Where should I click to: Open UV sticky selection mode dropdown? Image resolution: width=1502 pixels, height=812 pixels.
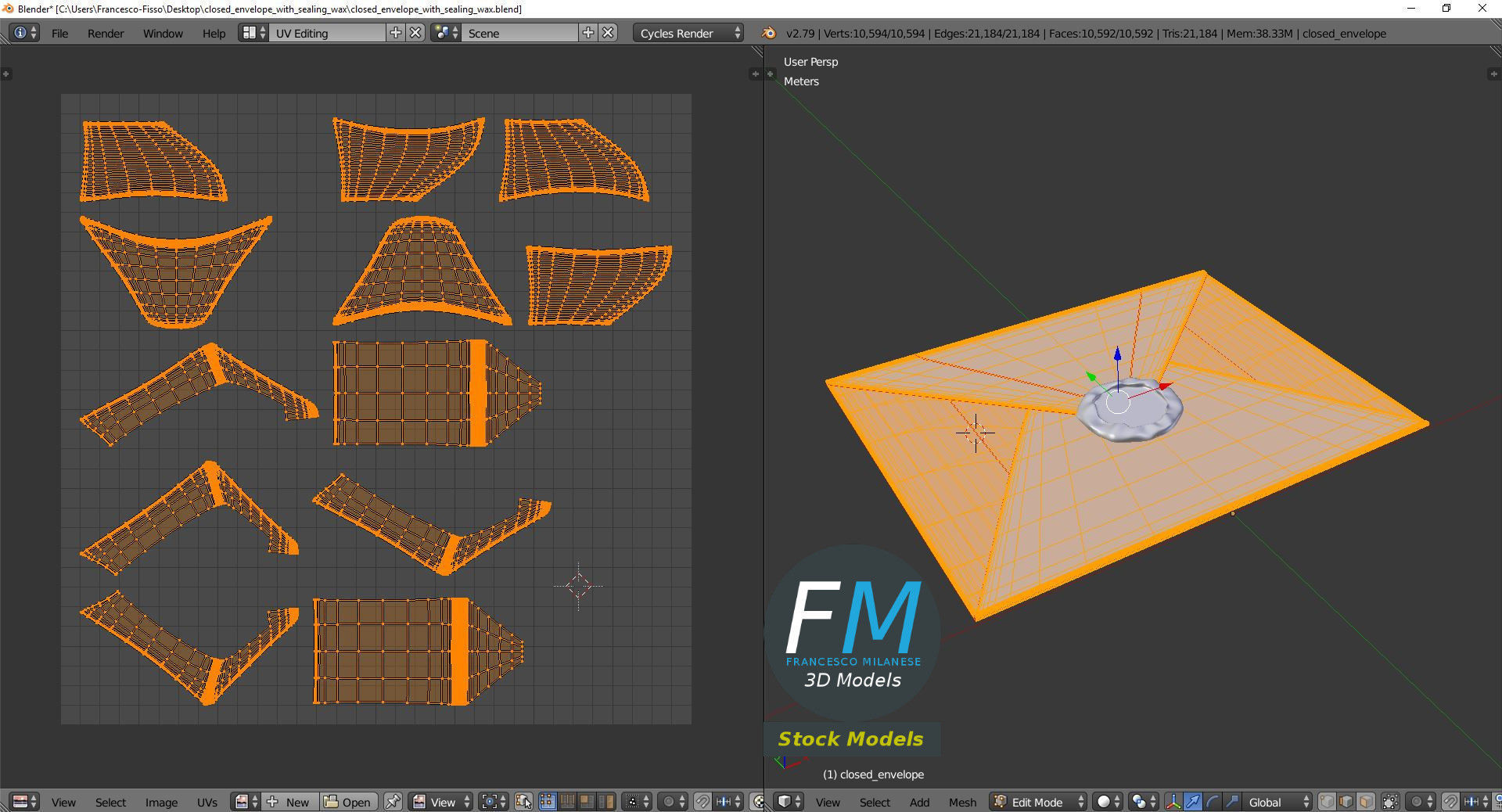click(638, 802)
